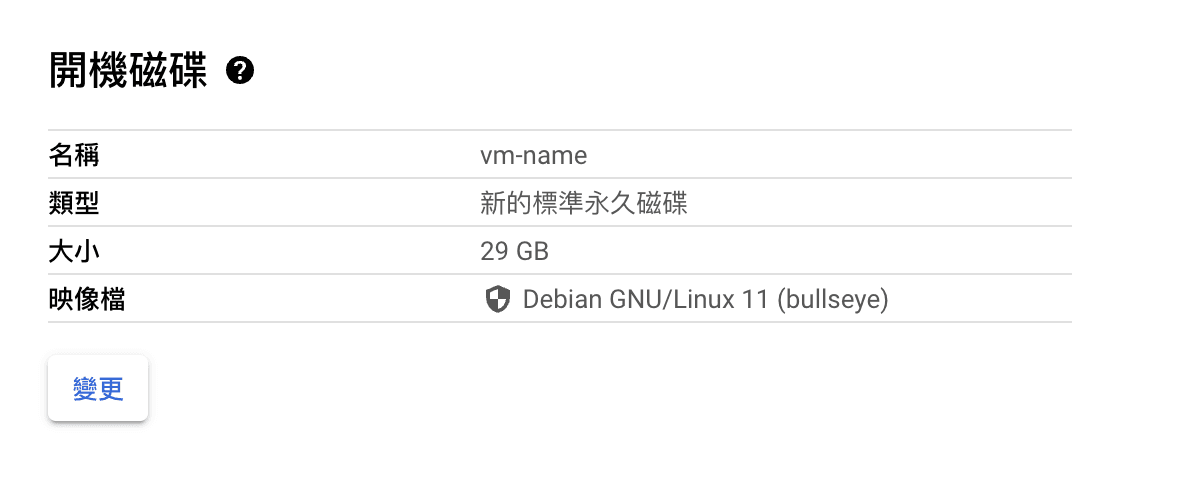Click the 新的 characters in the type value
Viewport: 1194px width, 484px height.
pyautogui.click(x=506, y=204)
